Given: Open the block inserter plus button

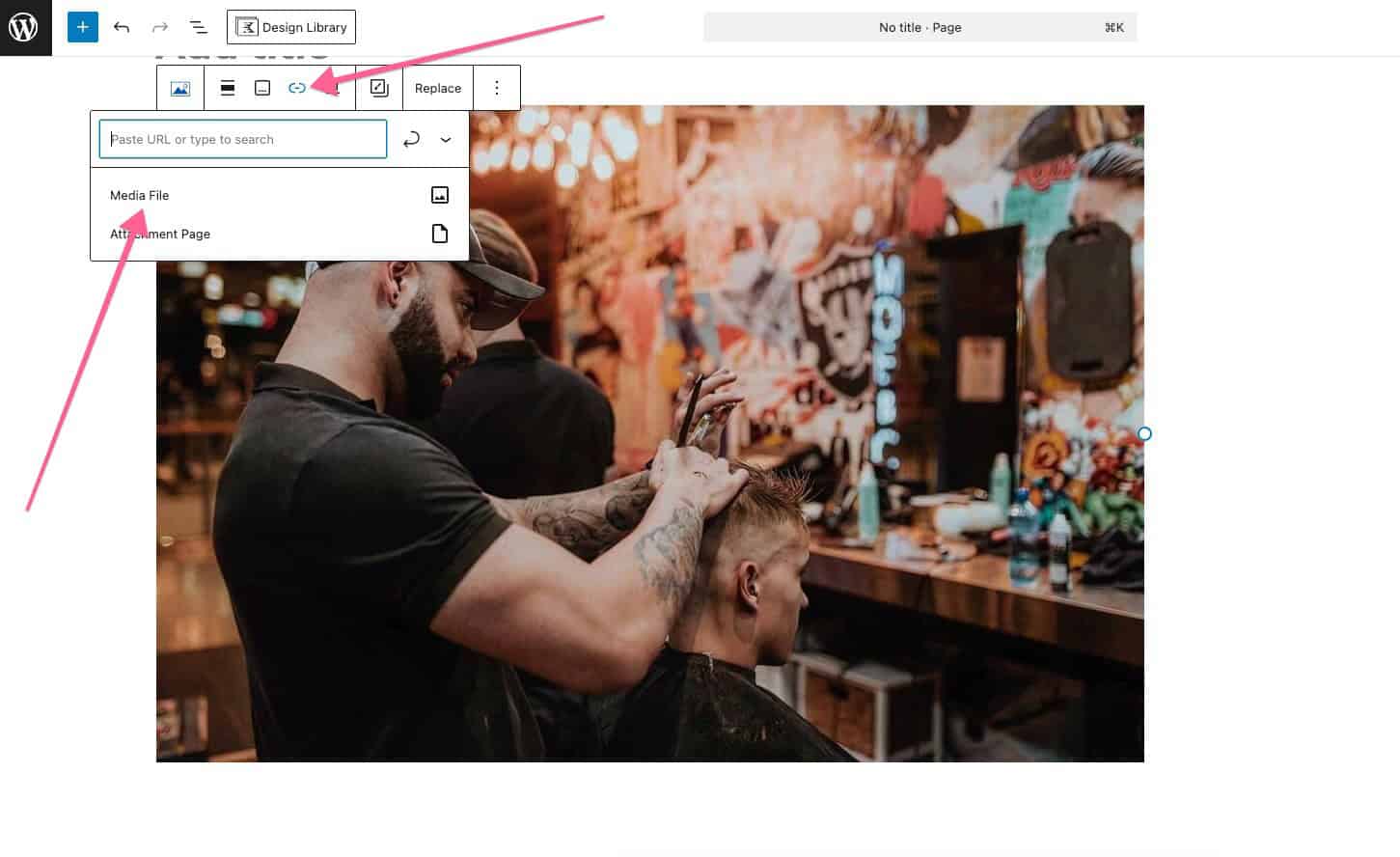Looking at the screenshot, I should point(83,27).
